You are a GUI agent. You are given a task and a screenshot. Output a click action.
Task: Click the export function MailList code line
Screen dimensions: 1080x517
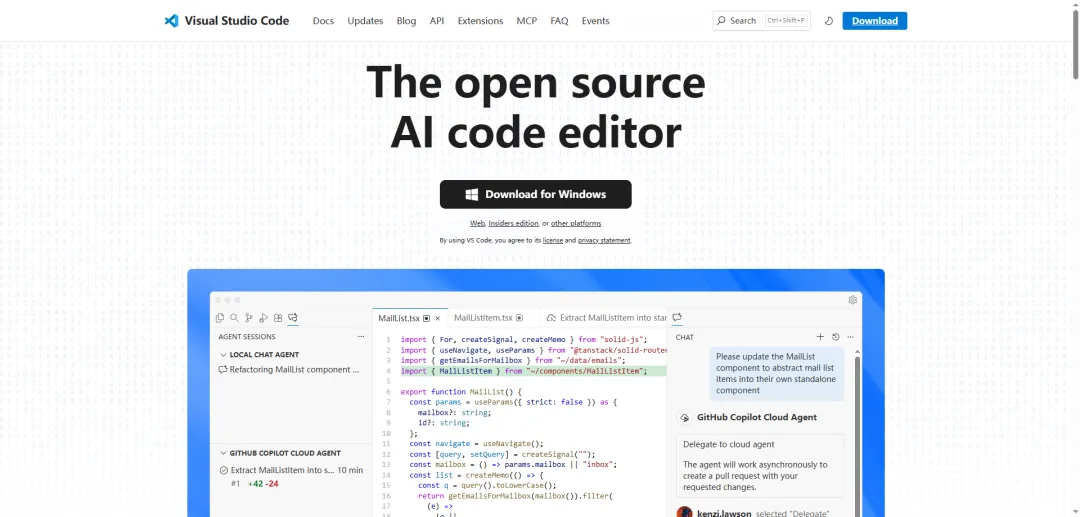click(461, 392)
